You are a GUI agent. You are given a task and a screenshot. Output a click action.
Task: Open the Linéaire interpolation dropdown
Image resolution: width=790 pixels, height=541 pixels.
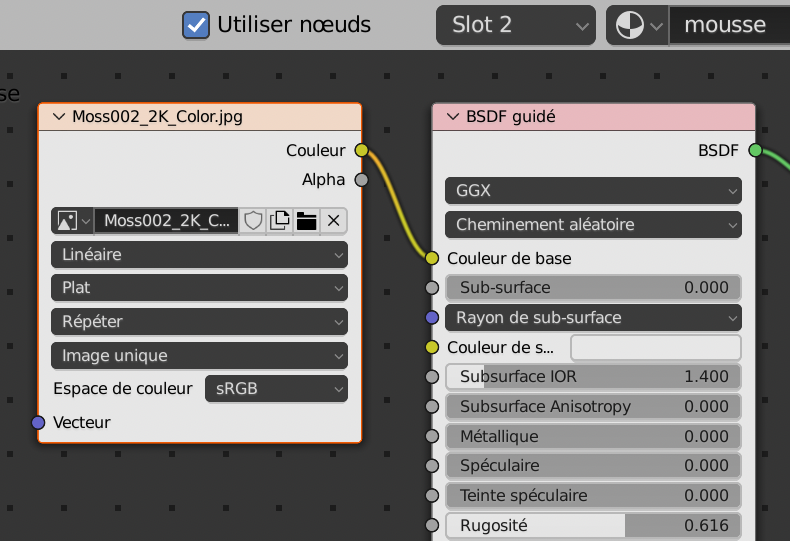[x=199, y=255]
